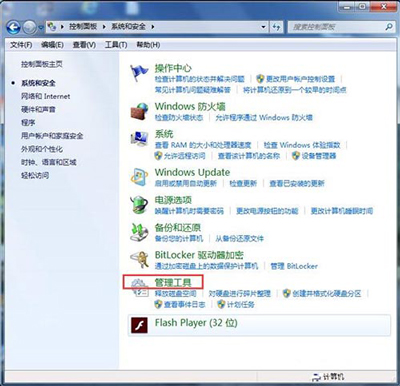Open the 编辑(E) menu
This screenshot has height=386, width=400.
click(x=52, y=45)
